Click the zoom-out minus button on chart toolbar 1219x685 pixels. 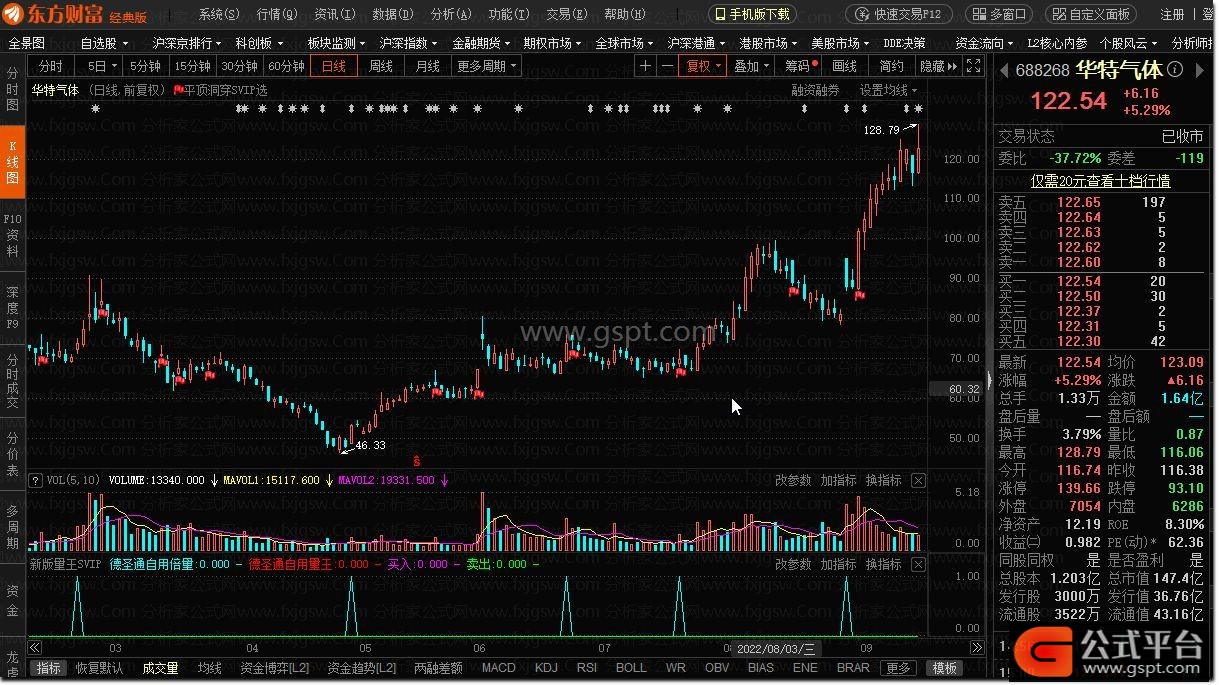[666, 66]
